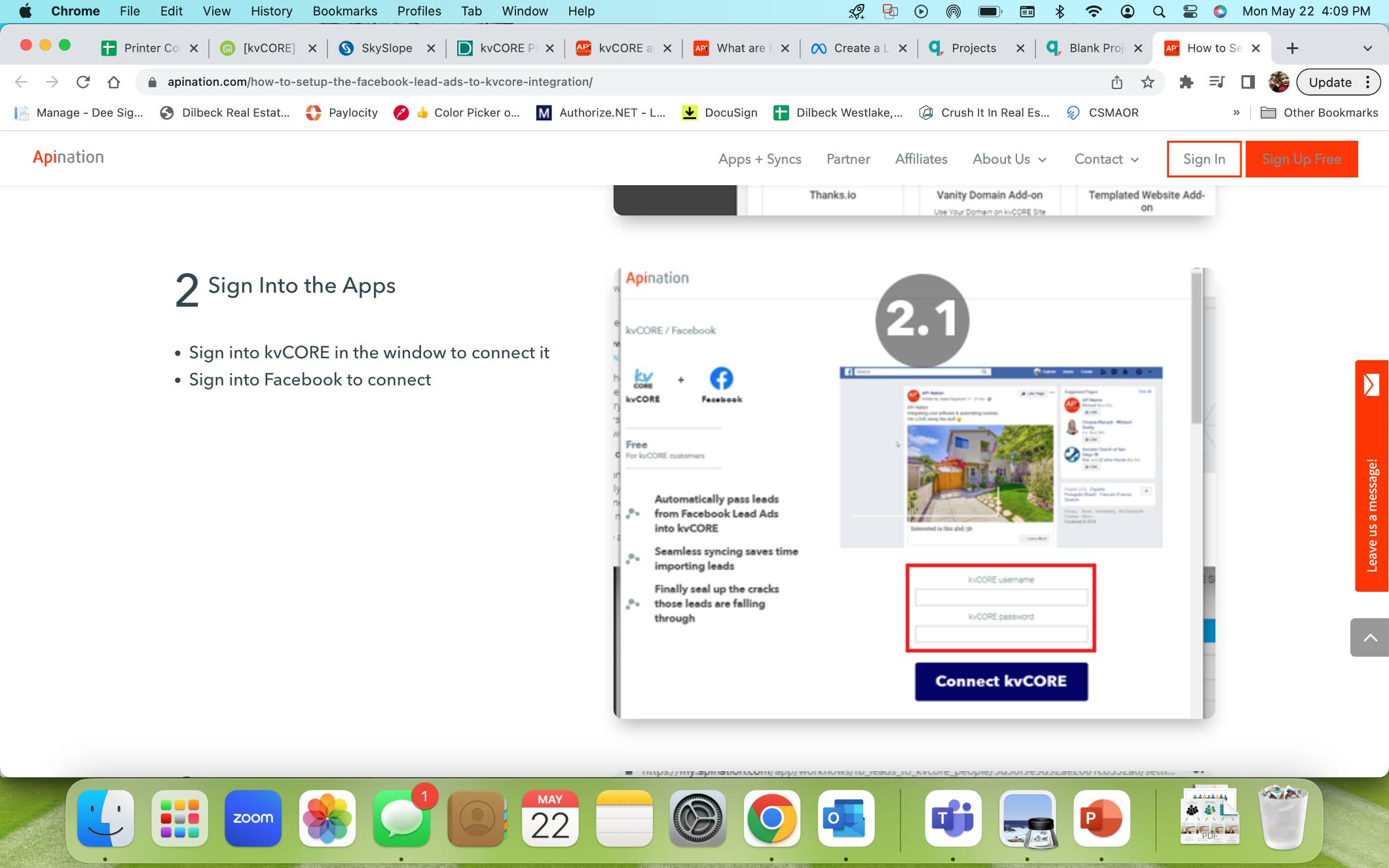Image resolution: width=1389 pixels, height=868 pixels.
Task: Switch to the SkySlope tab
Action: pos(386,48)
